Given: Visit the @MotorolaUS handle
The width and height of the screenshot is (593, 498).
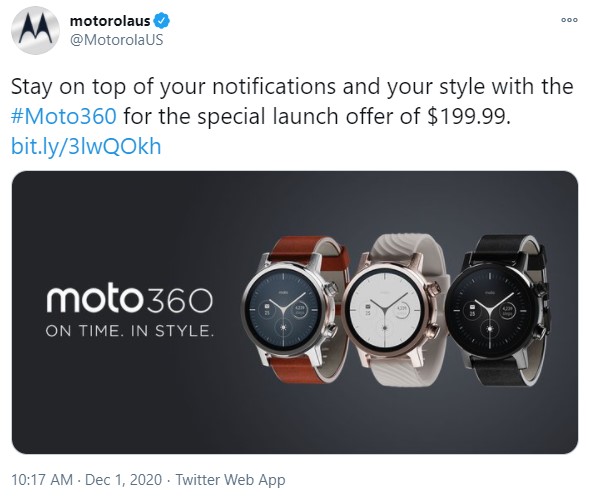Looking at the screenshot, I should [117, 40].
